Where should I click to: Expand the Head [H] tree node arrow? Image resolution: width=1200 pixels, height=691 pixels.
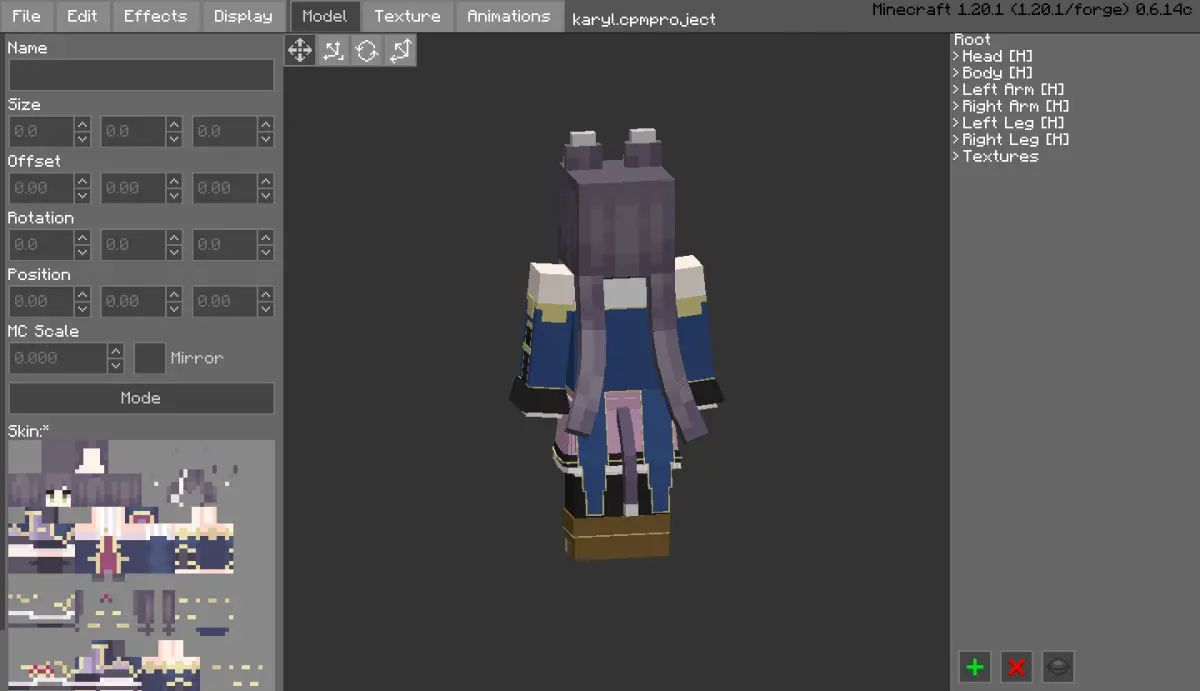point(956,57)
